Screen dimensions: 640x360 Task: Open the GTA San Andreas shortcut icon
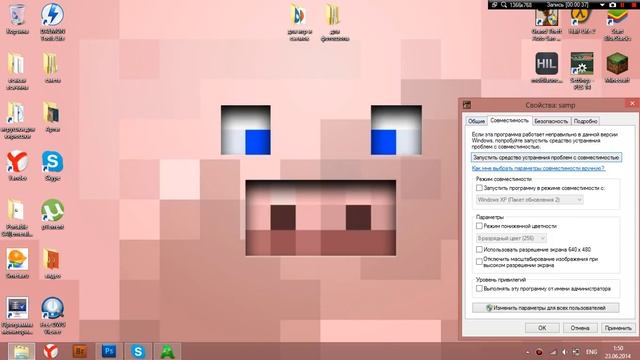point(547,18)
